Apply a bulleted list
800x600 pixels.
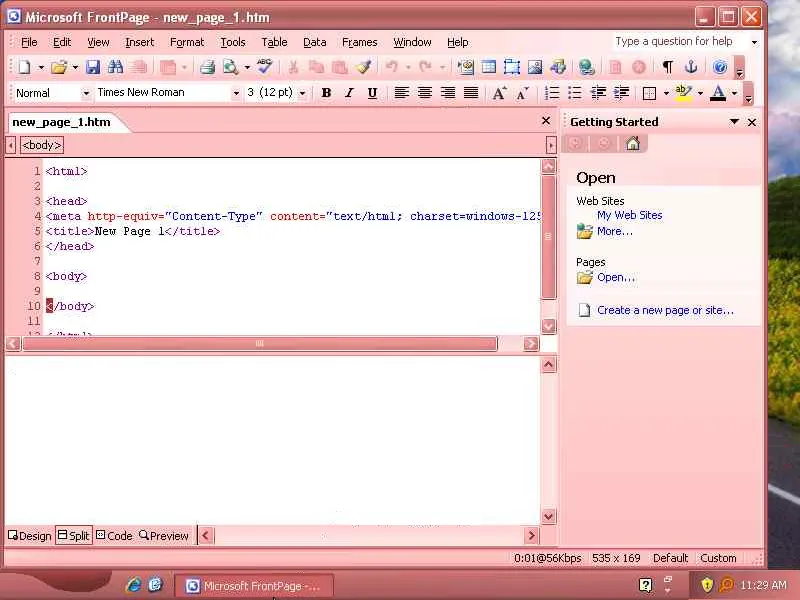coord(574,93)
